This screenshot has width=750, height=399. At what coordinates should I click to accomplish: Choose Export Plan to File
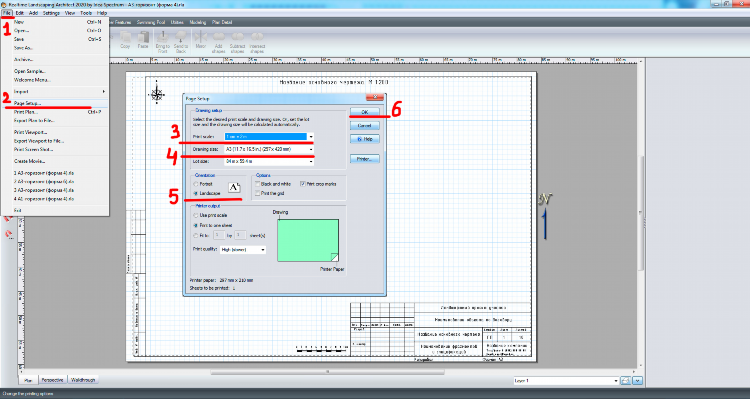coord(55,121)
